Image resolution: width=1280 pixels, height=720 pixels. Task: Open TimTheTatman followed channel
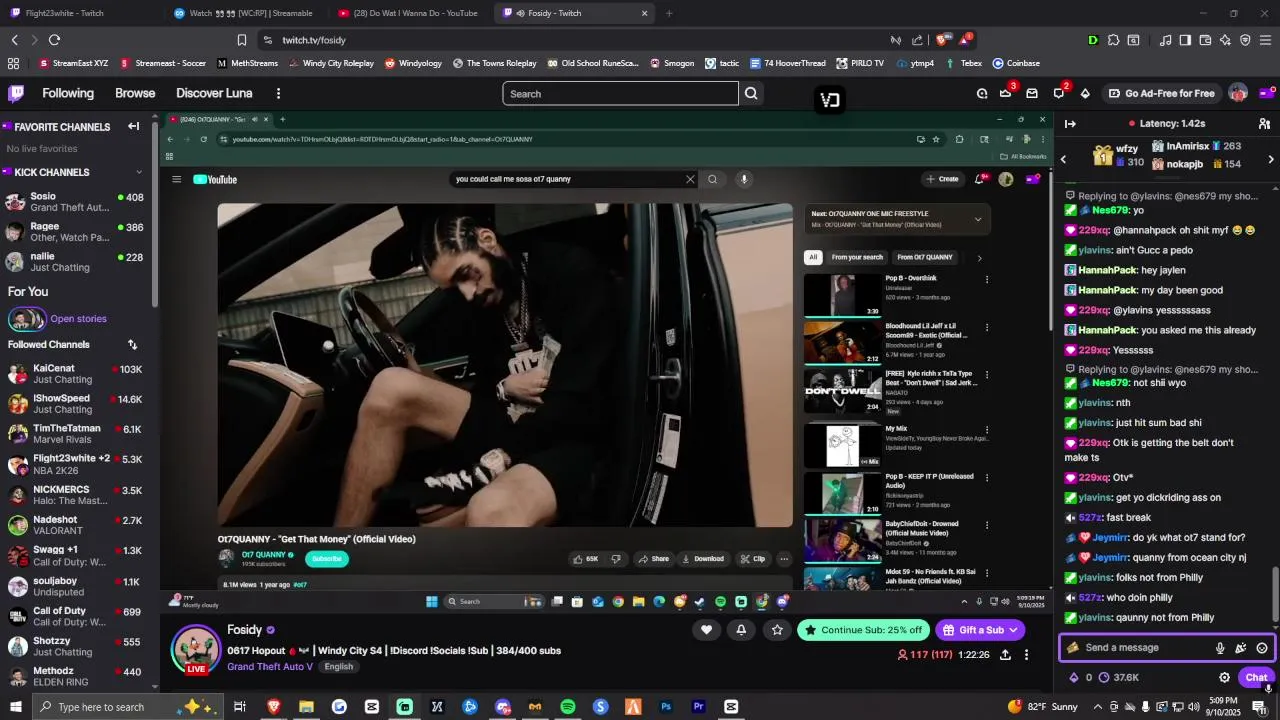click(x=76, y=434)
